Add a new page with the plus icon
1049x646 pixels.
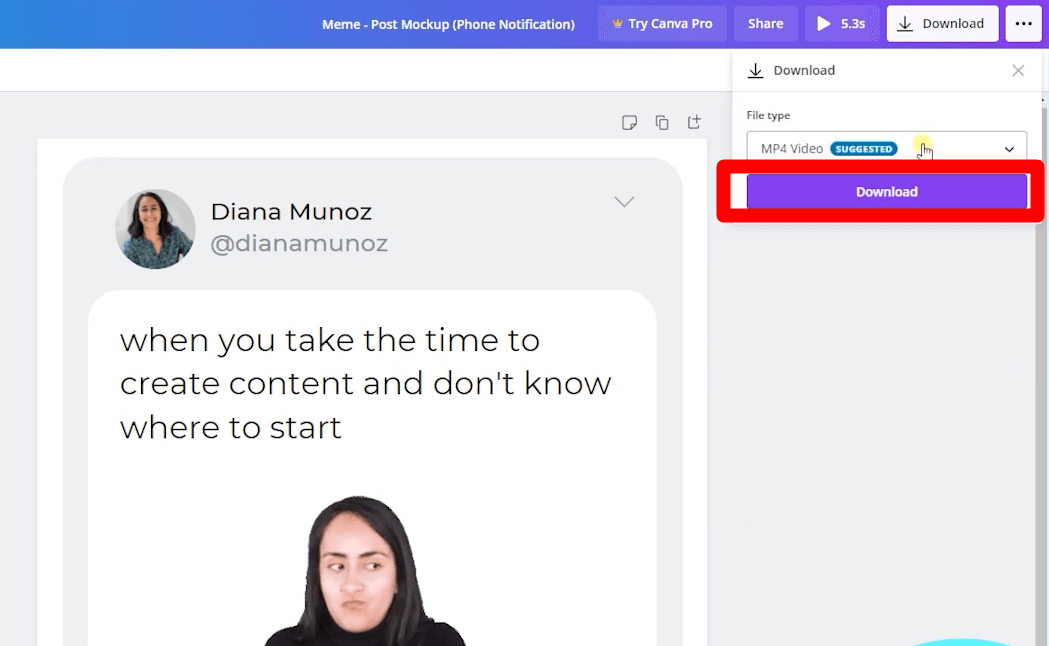[694, 122]
